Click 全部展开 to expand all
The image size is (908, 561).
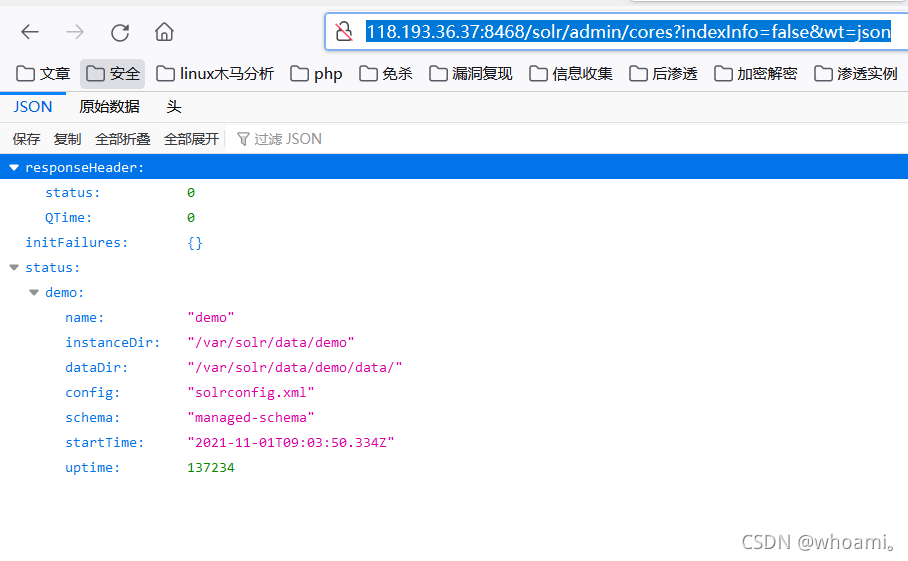coord(191,139)
